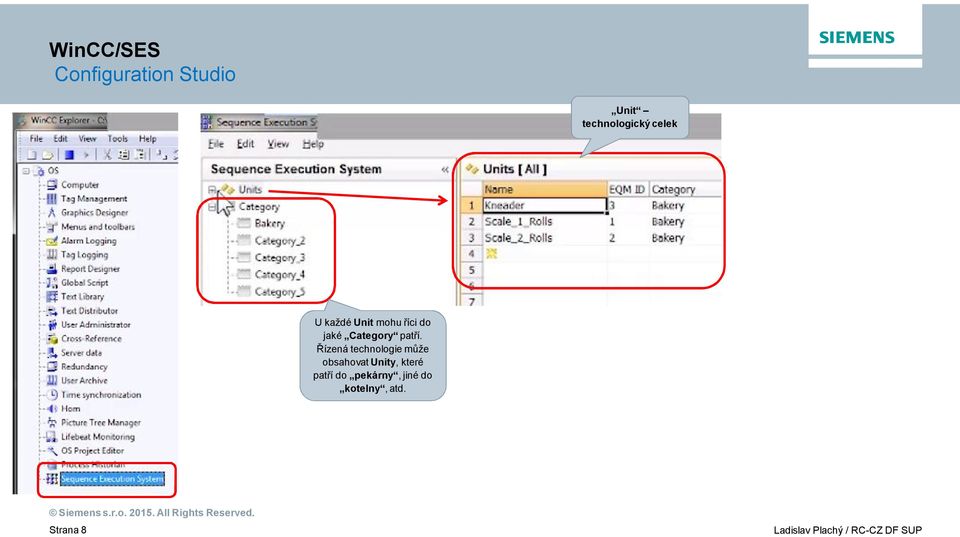Select Category_2 in the tree
The height and width of the screenshot is (537, 960).
[280, 241]
